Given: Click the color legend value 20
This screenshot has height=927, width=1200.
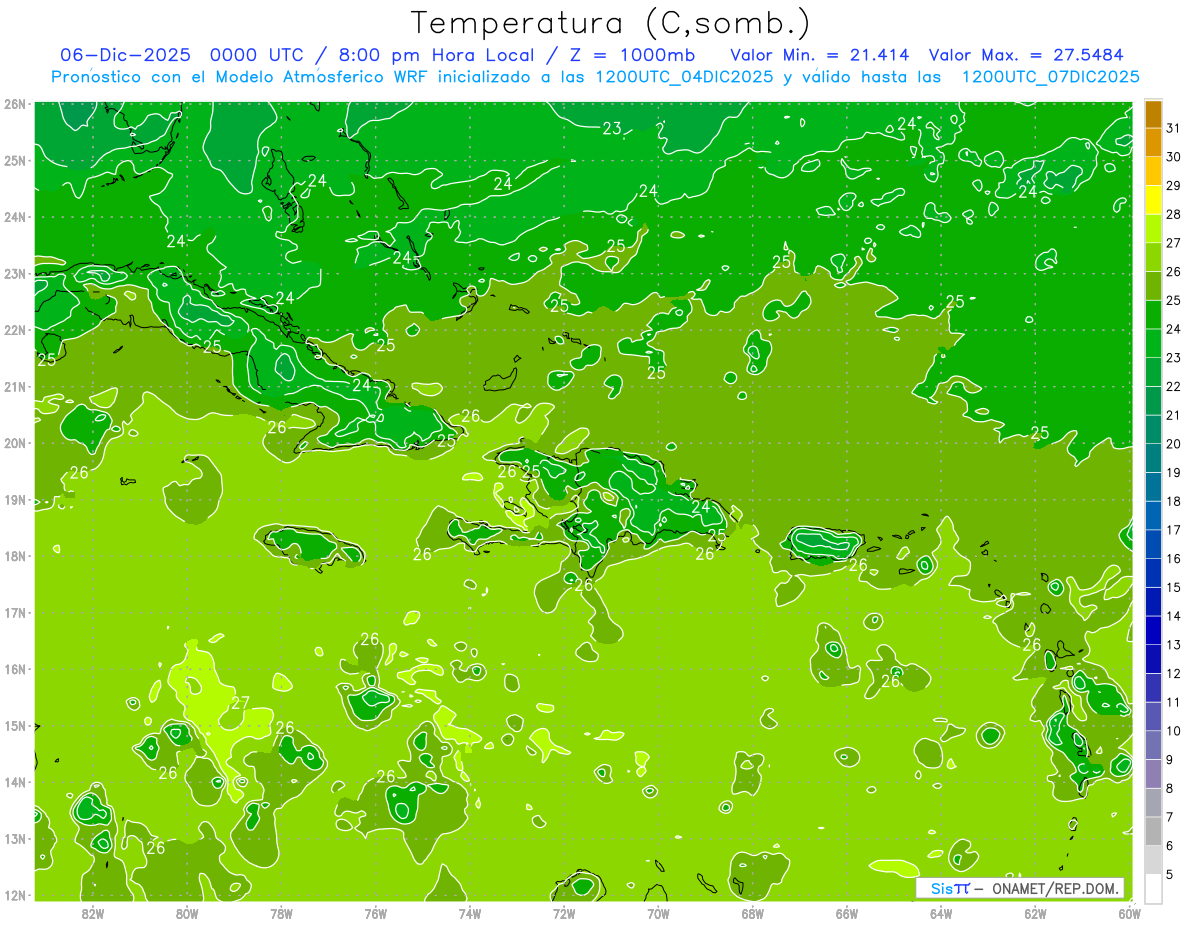Looking at the screenshot, I should coord(1174,444).
